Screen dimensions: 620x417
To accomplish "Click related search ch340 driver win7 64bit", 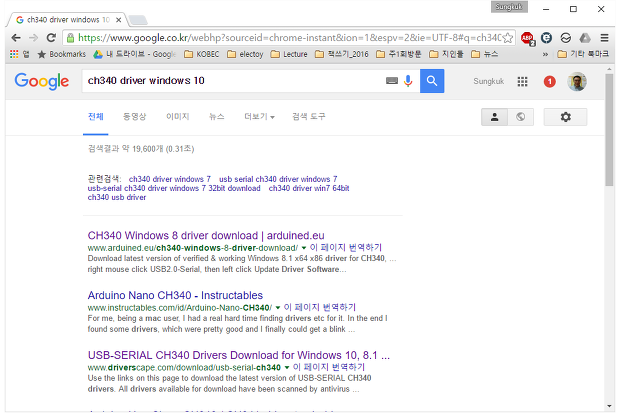I will click(309, 188).
